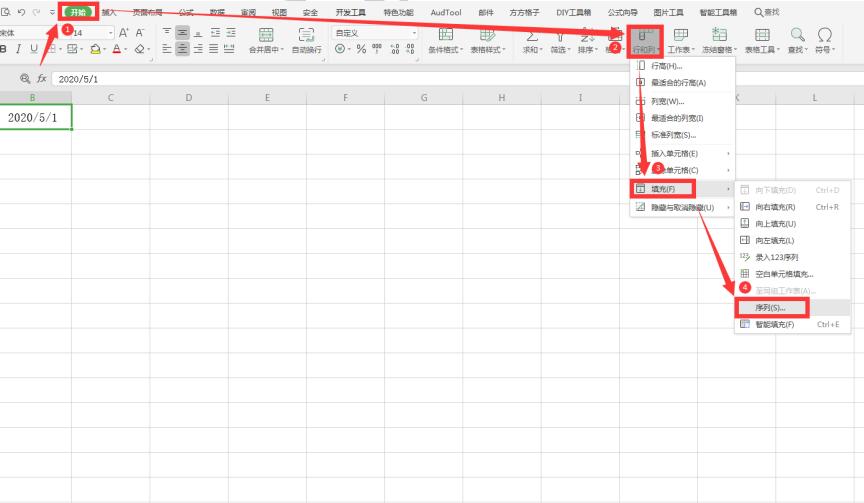Viewport: 864px width, 503px height.
Task: Click the red font color A icon
Action: [116, 49]
